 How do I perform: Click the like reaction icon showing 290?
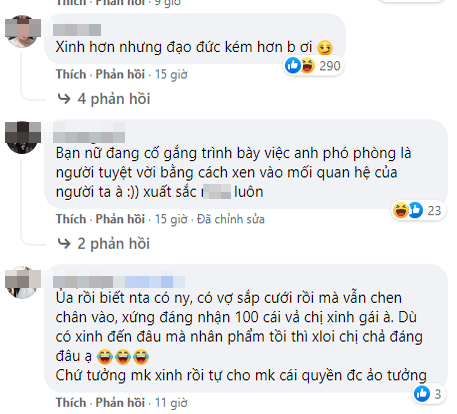(293, 65)
